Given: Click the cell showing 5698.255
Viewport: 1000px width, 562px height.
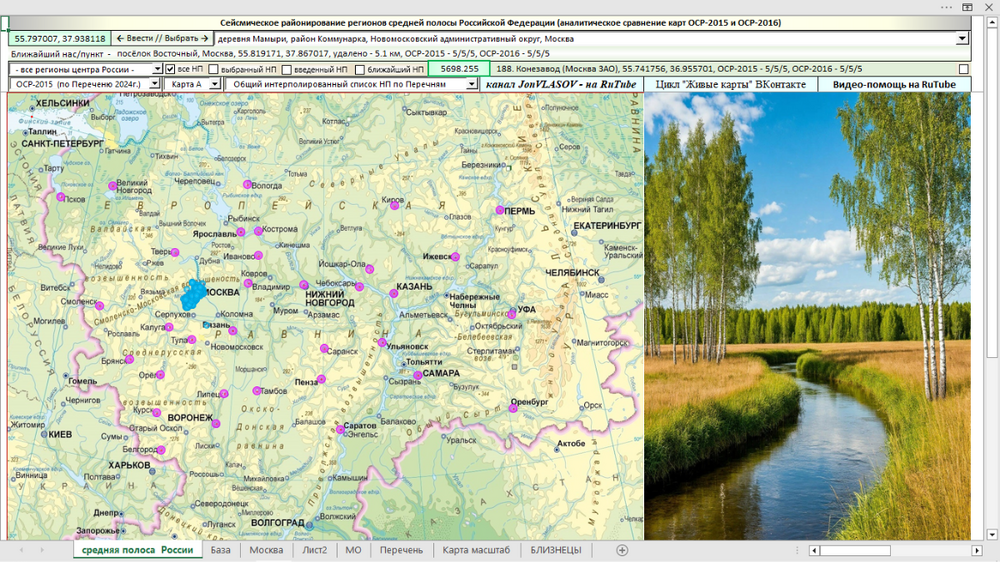Looking at the screenshot, I should [x=459, y=69].
